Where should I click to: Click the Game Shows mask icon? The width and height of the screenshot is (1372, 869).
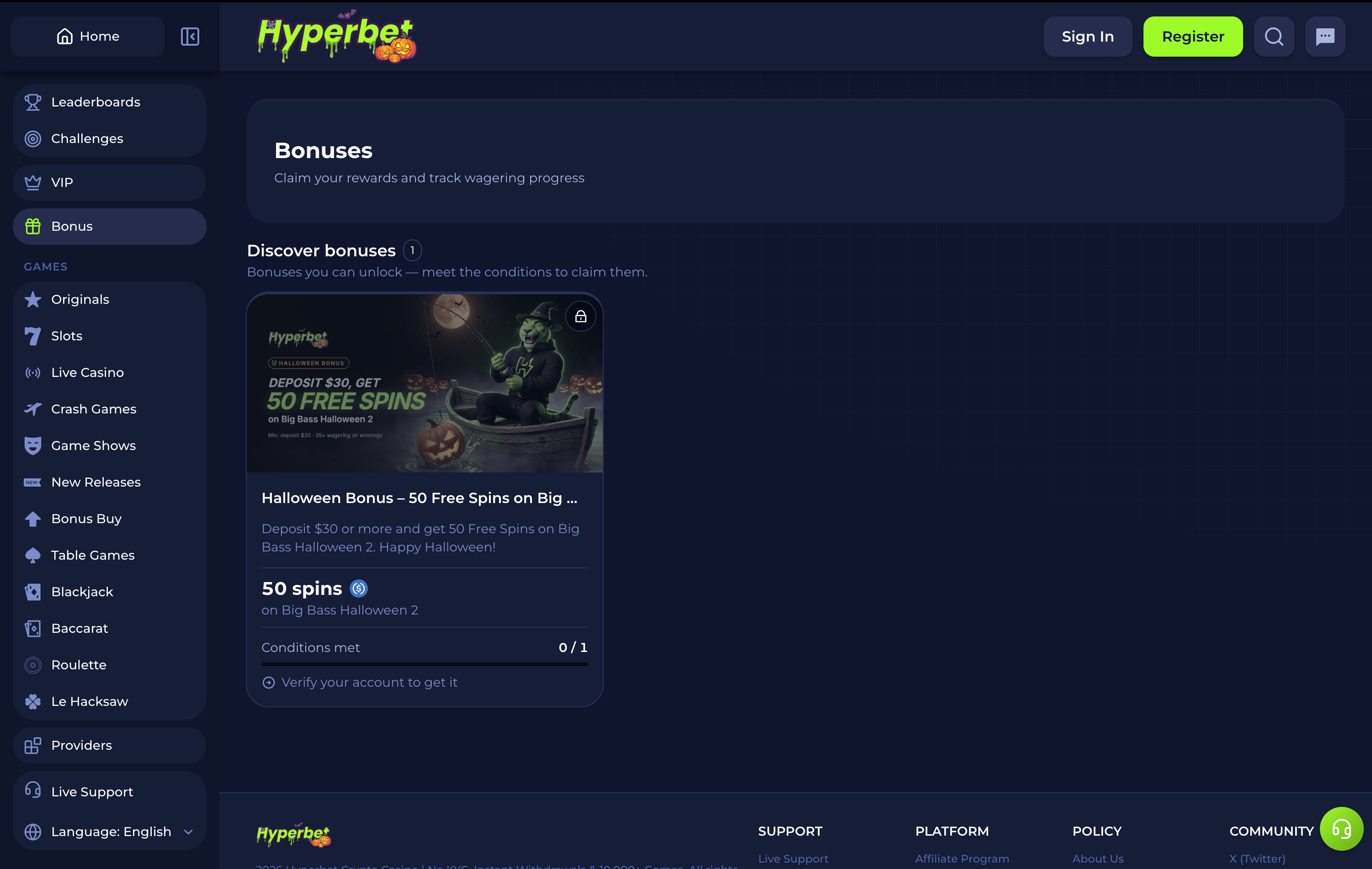[x=33, y=446]
